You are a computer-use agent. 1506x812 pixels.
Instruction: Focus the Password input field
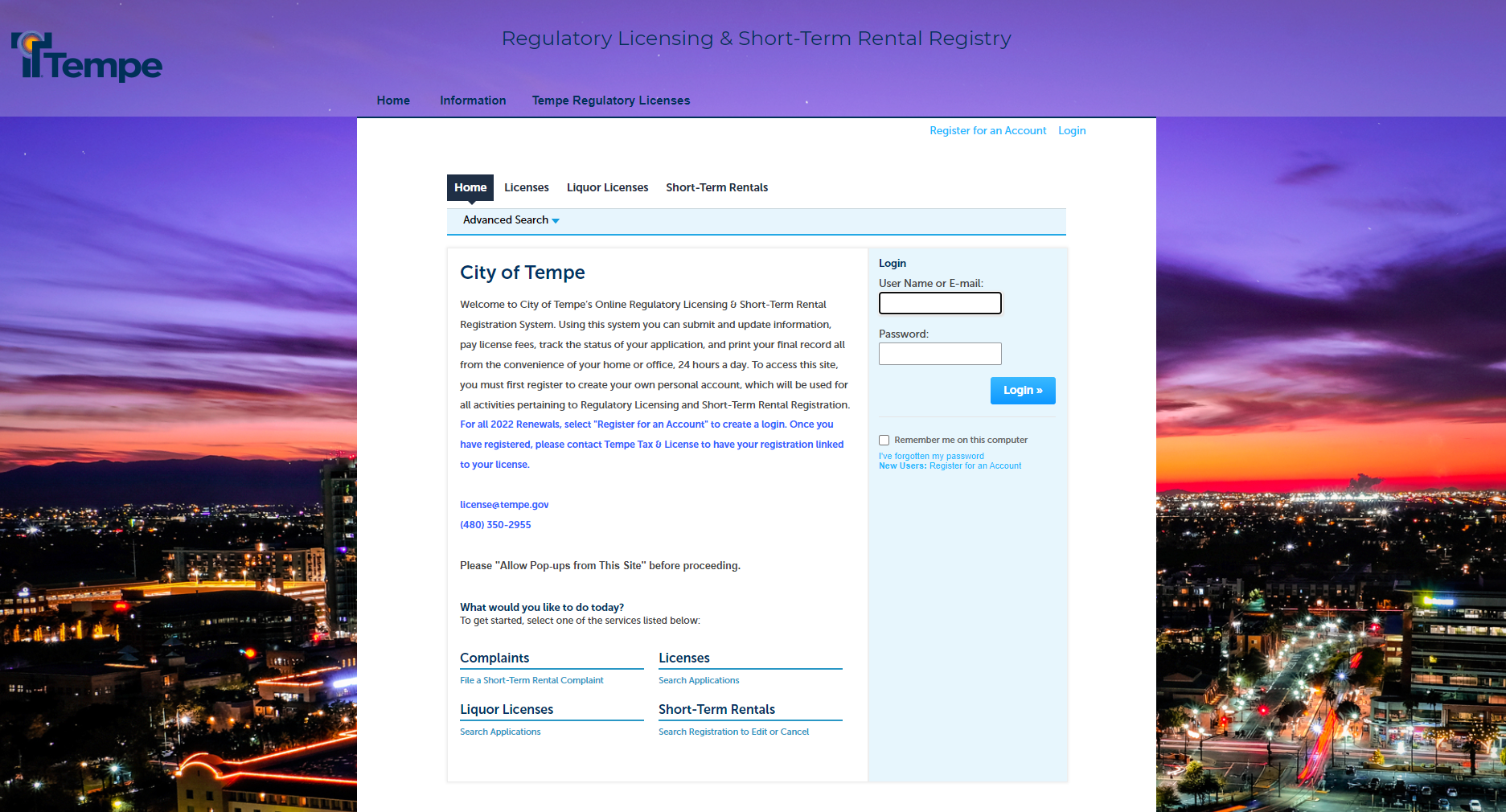940,354
